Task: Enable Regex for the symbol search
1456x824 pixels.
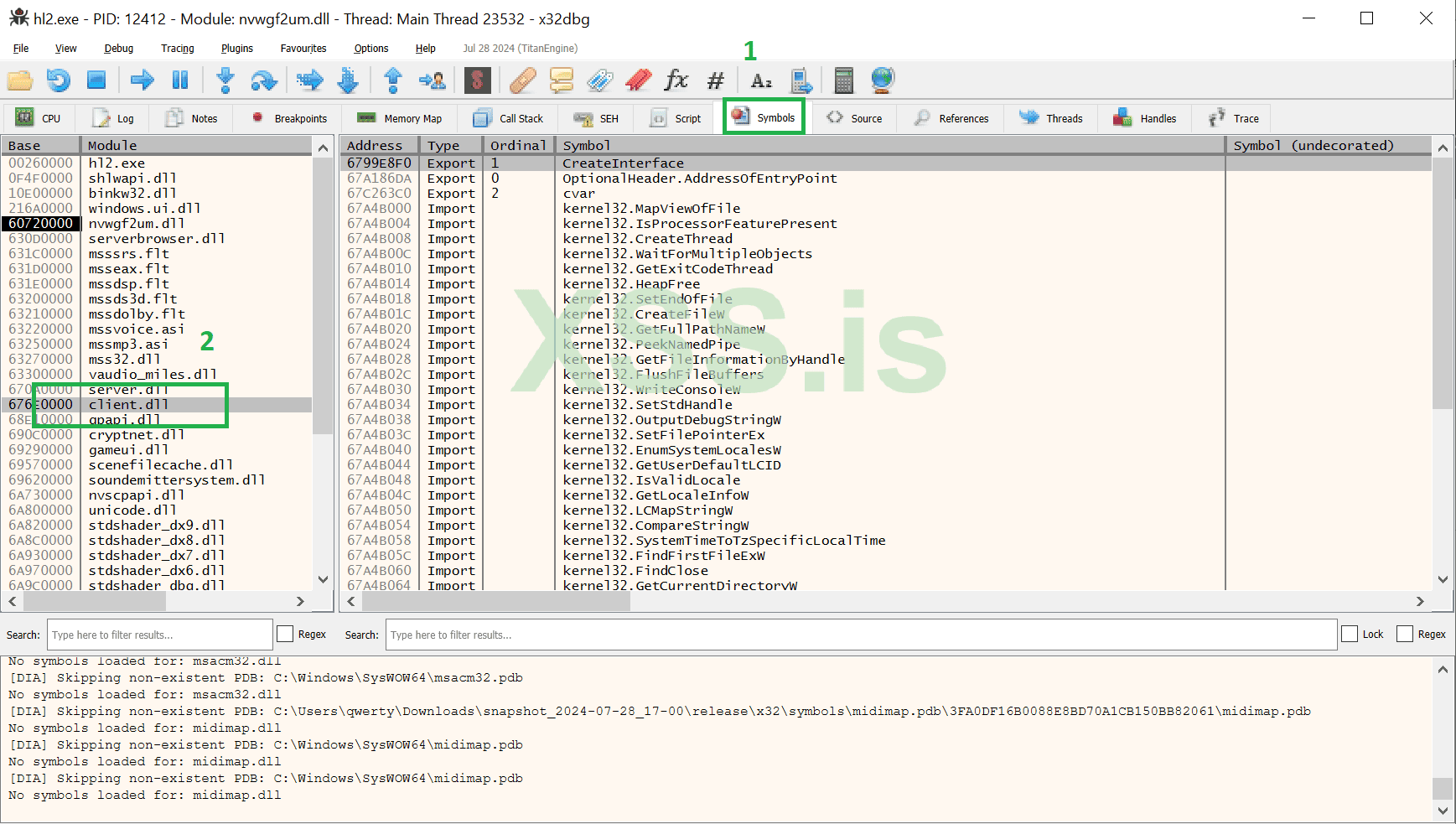Action: [x=1405, y=635]
